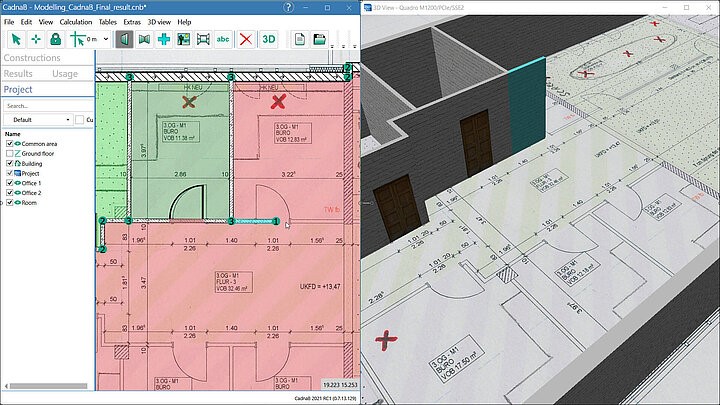Select the wall drawing tool

click(124, 39)
